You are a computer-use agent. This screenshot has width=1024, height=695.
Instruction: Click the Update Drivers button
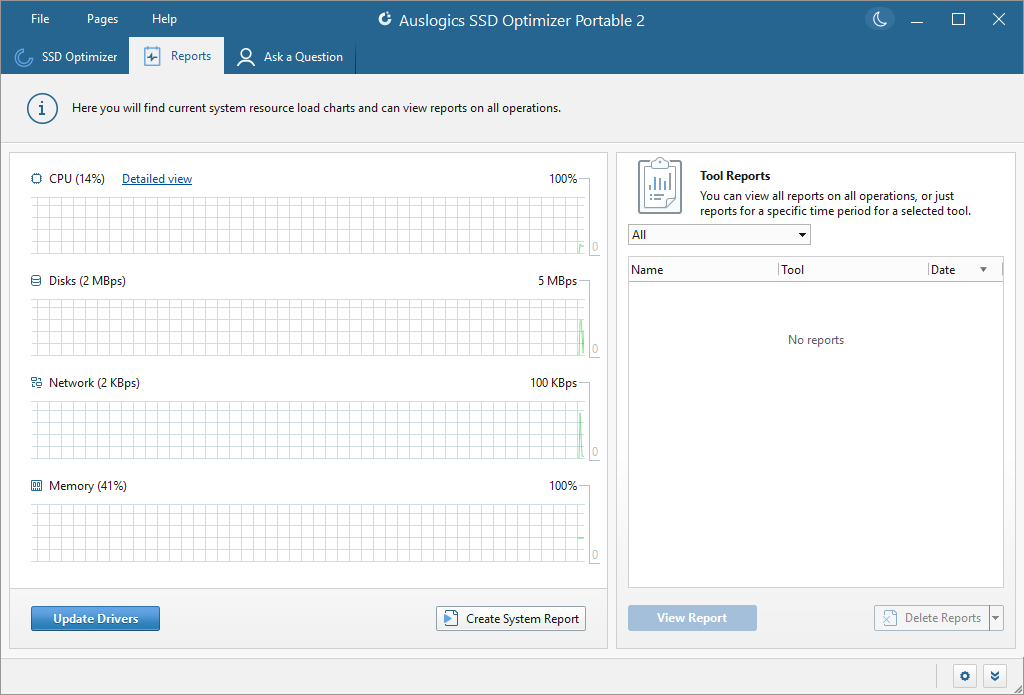95,618
